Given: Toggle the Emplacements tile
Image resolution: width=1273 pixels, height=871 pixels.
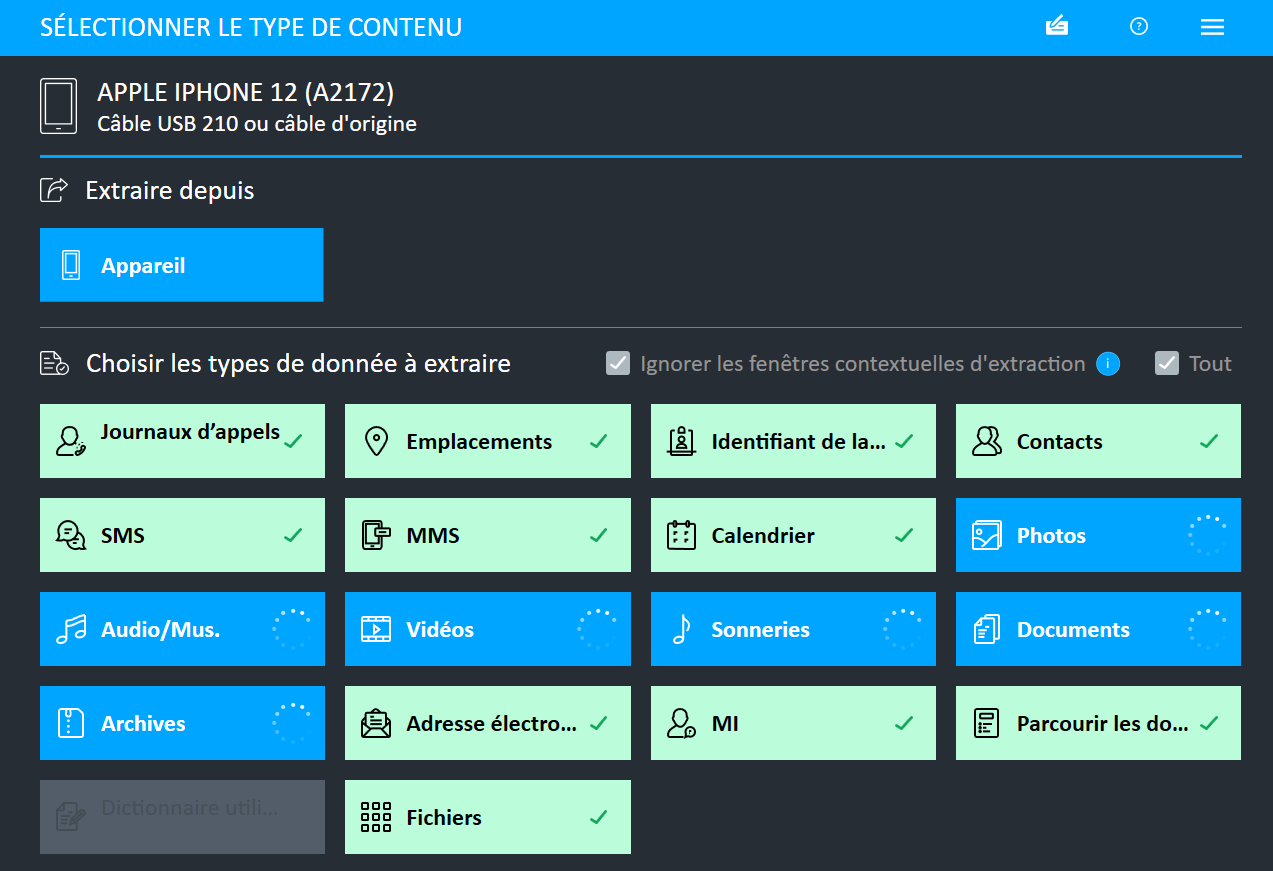Looking at the screenshot, I should [487, 441].
